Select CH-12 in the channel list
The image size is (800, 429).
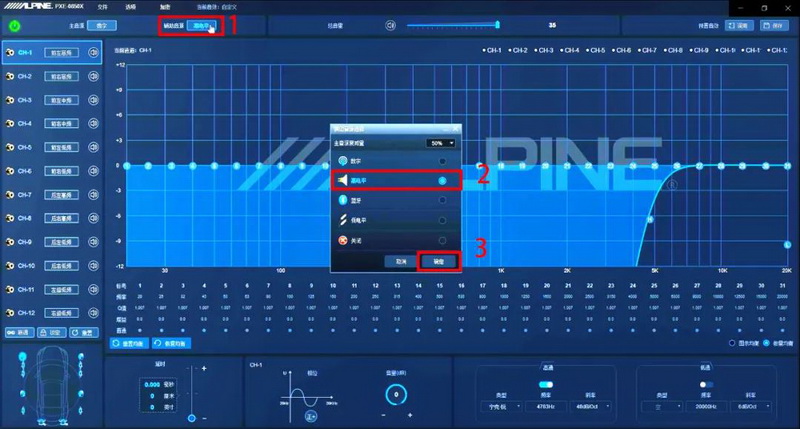click(52, 313)
